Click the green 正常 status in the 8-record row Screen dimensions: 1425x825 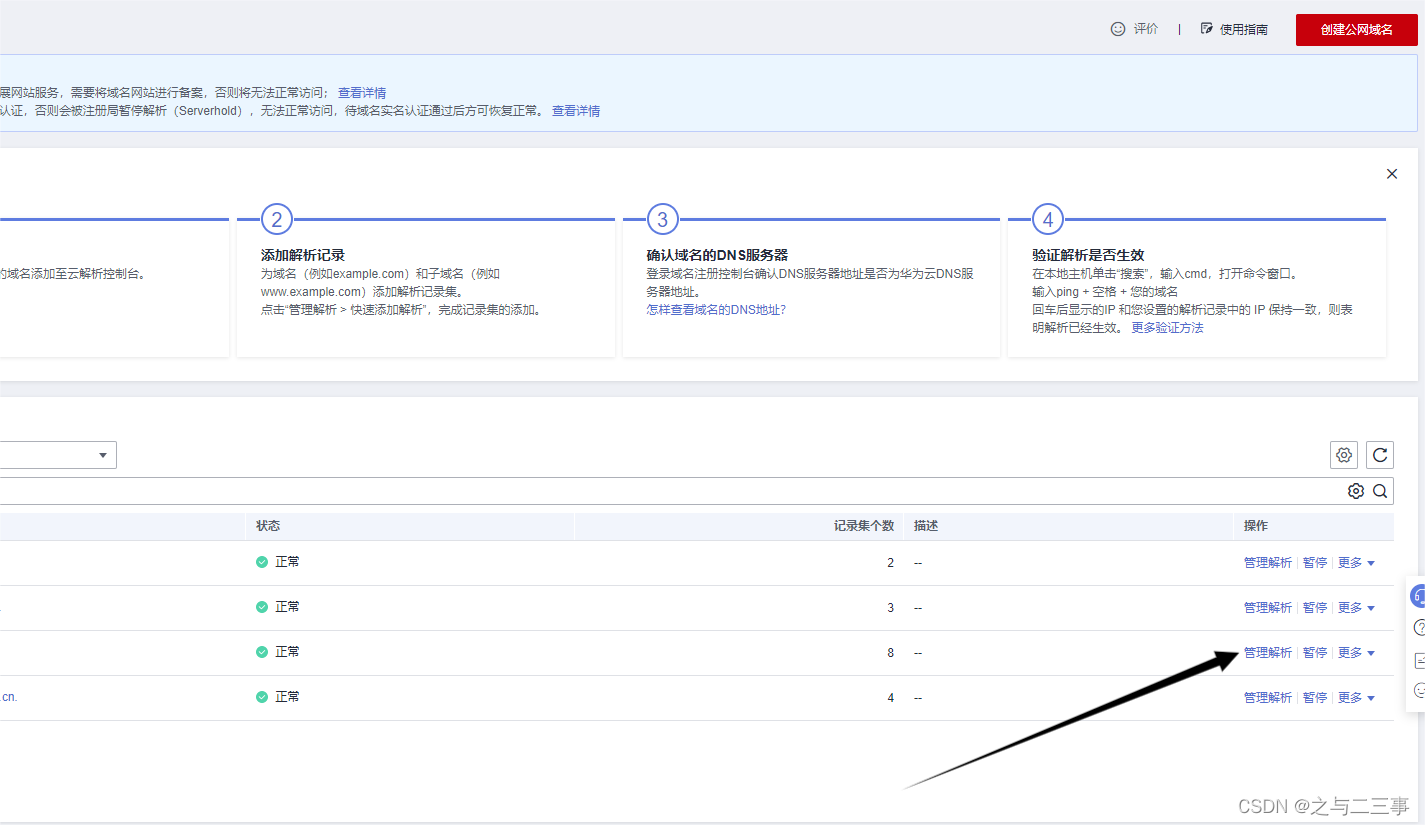(x=278, y=652)
